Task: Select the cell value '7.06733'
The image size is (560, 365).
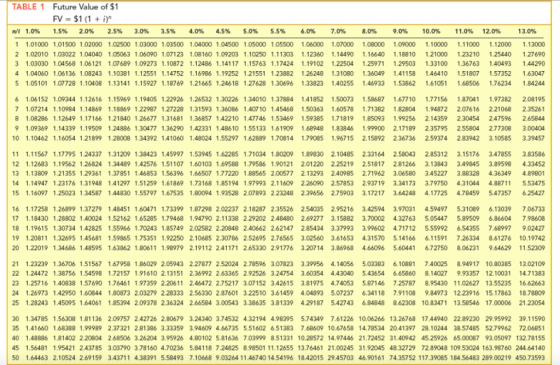Action: coord(534,209)
